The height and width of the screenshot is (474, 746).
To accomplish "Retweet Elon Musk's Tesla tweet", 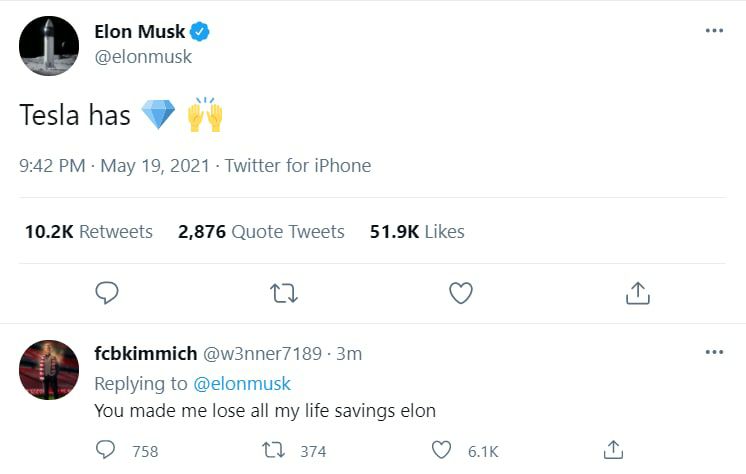I will coord(284,293).
